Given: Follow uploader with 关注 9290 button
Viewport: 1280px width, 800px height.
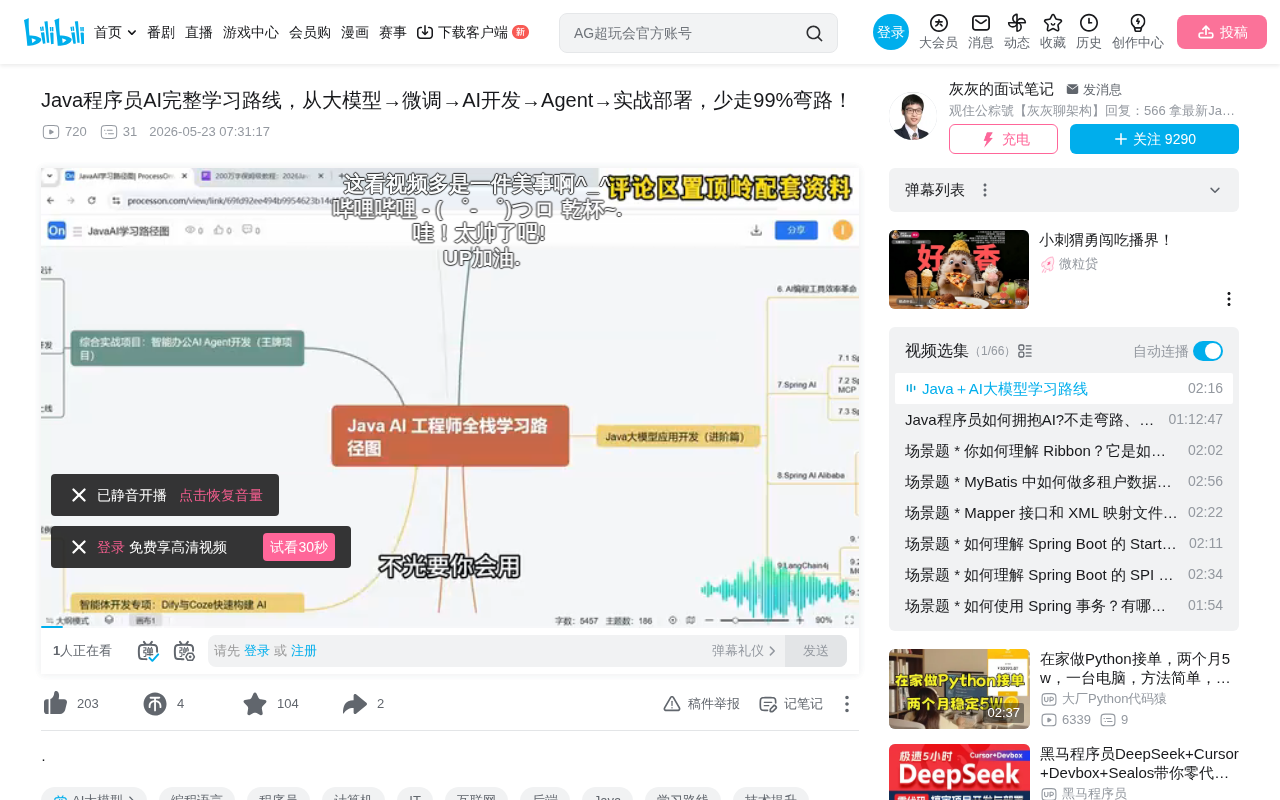Looking at the screenshot, I should coord(1154,139).
